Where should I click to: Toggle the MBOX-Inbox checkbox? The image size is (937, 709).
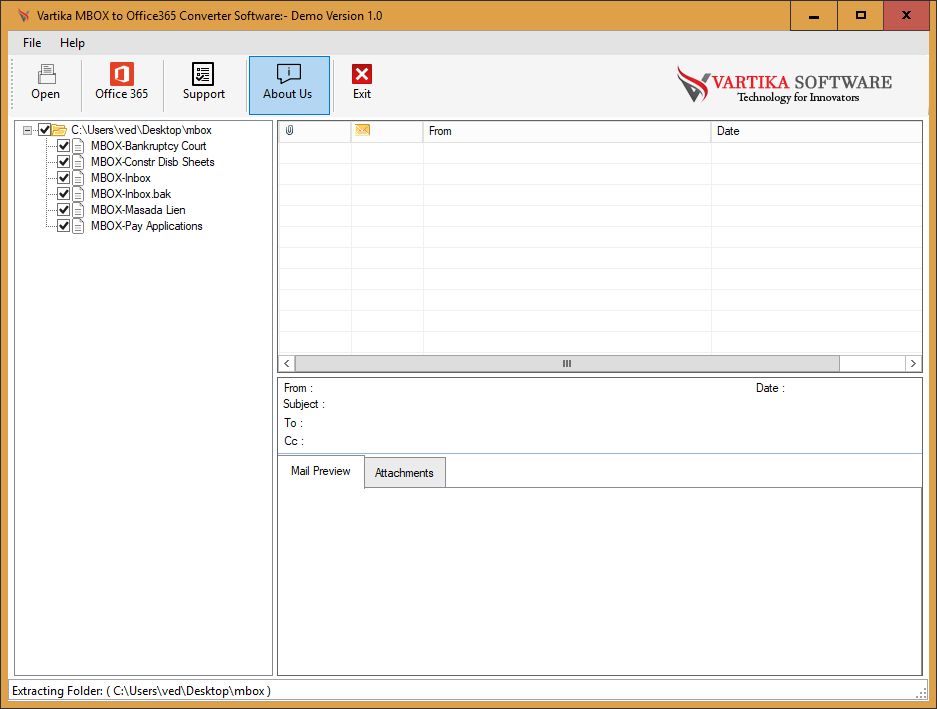63,178
